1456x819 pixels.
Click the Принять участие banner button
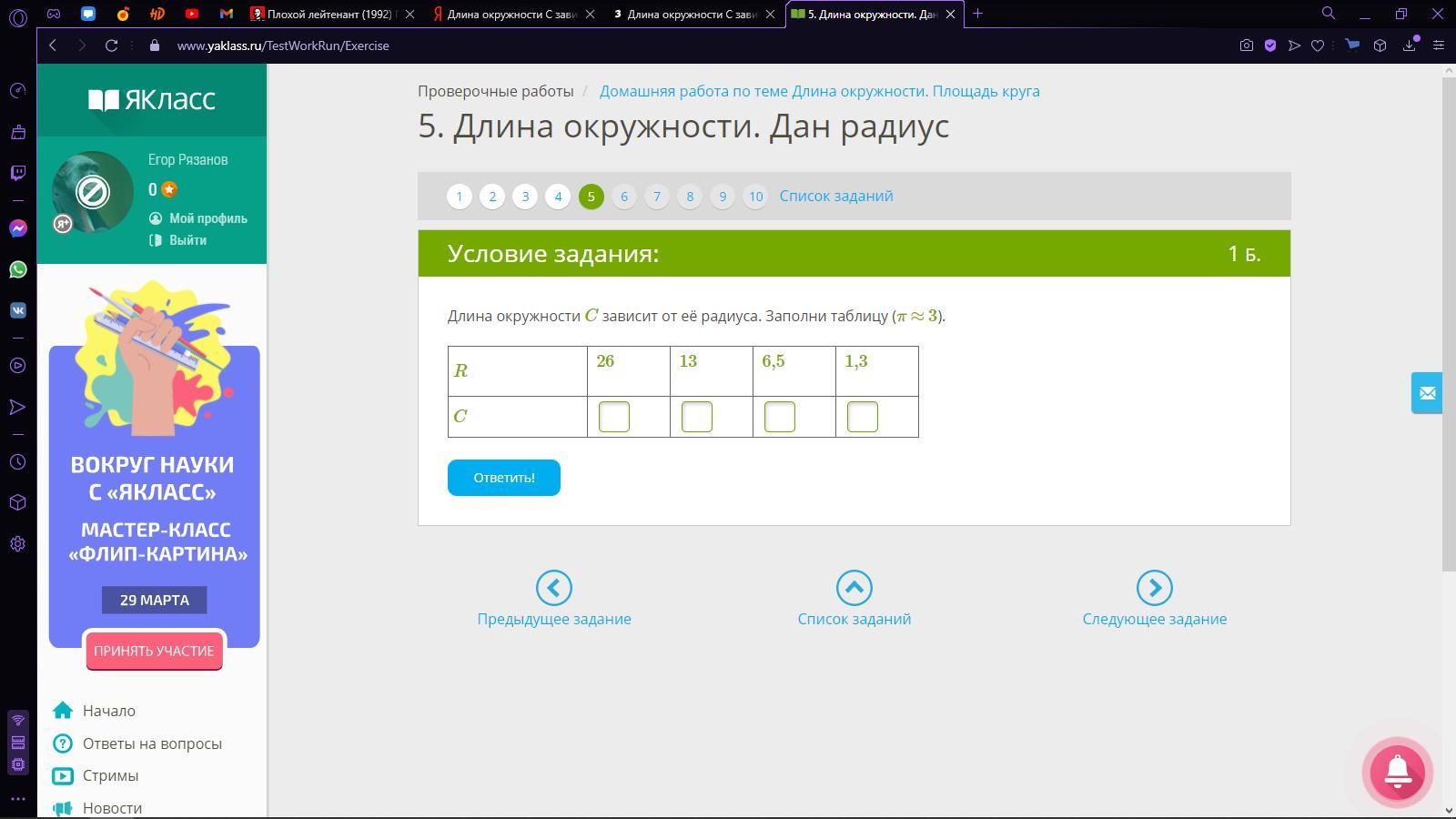point(154,652)
